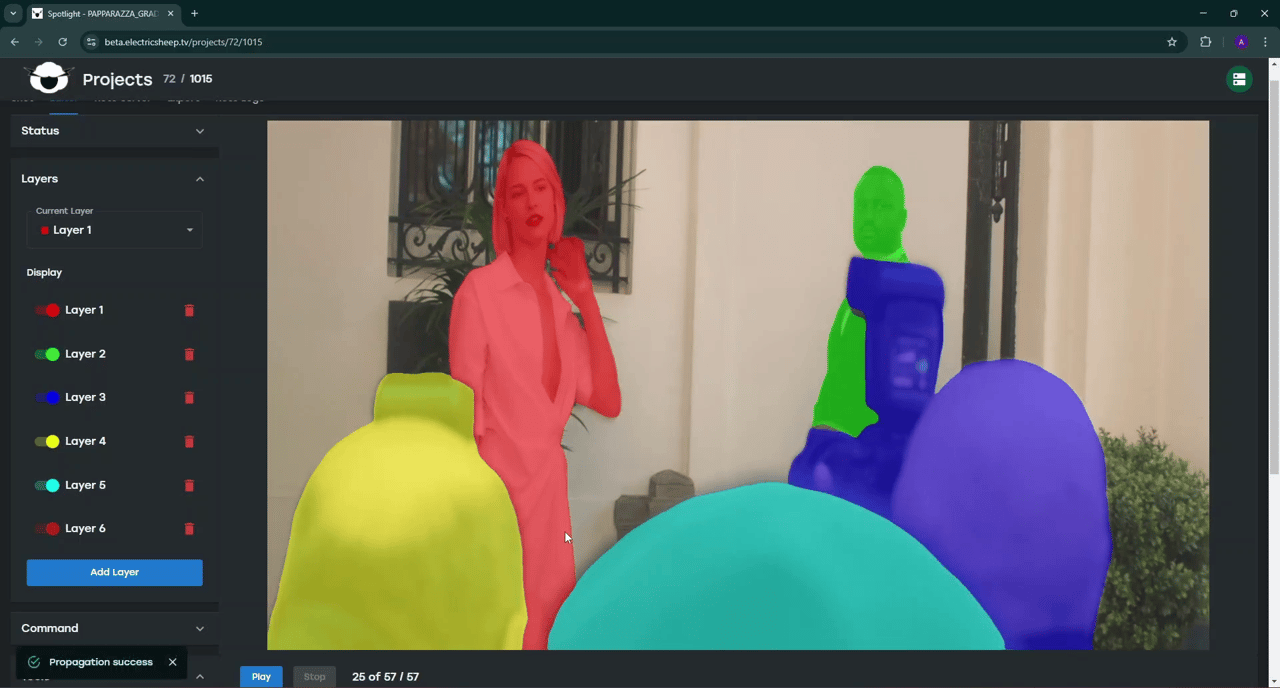Open the browser extensions puzzle icon
The image size is (1280, 688).
[1205, 42]
